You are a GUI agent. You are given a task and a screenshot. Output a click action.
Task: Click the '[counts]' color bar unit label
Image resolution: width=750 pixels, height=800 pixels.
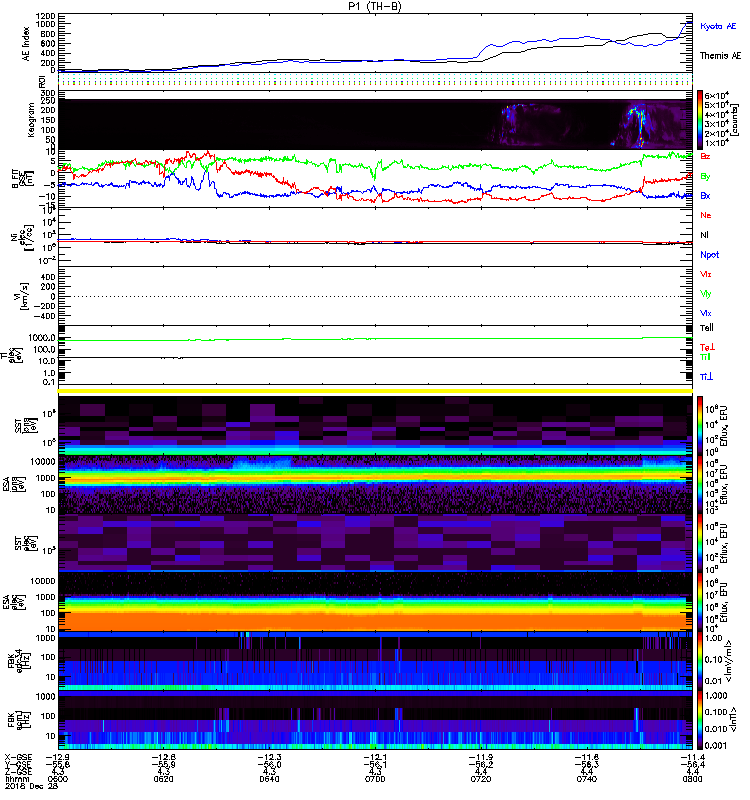tap(735, 120)
